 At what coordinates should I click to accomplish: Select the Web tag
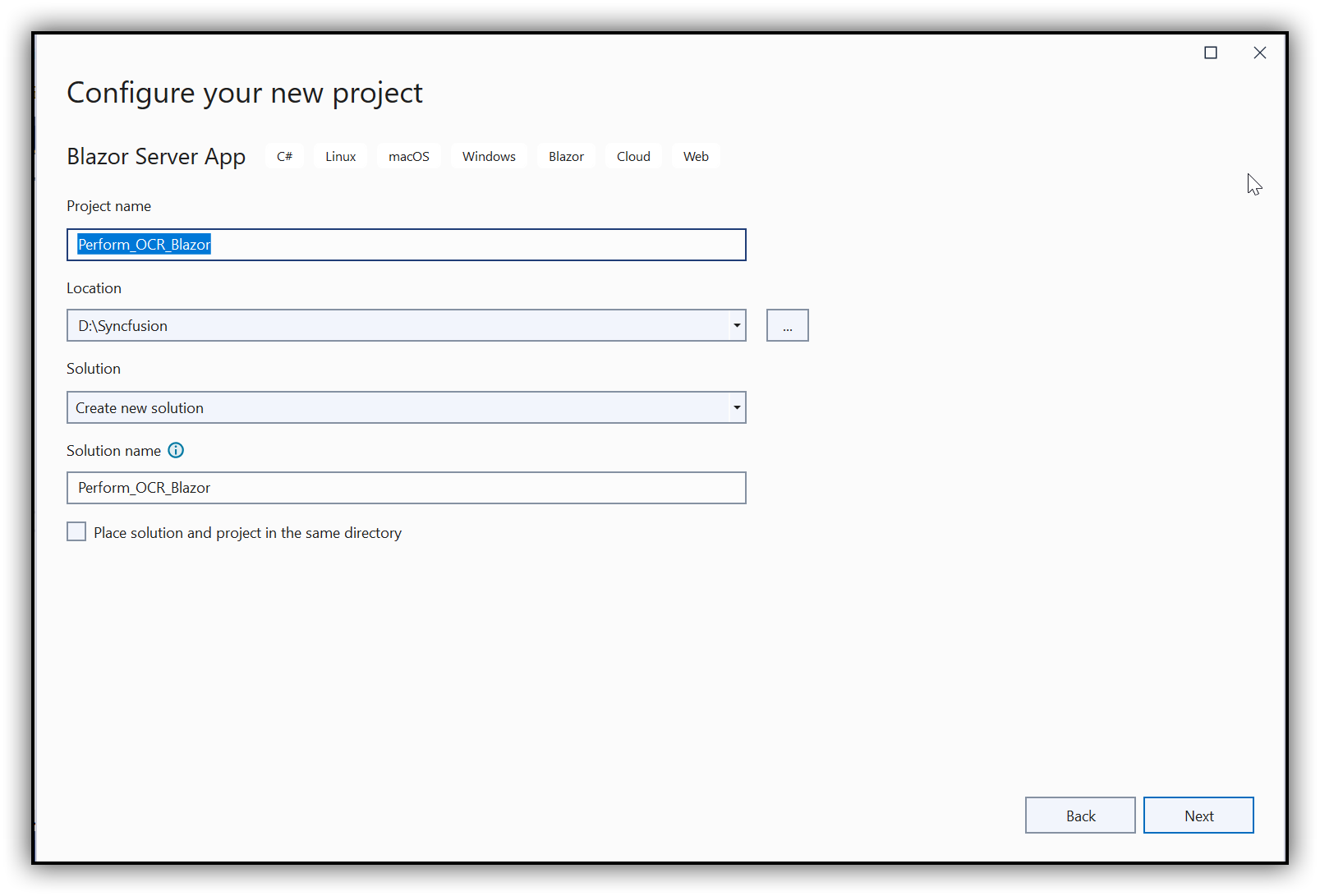pyautogui.click(x=695, y=155)
